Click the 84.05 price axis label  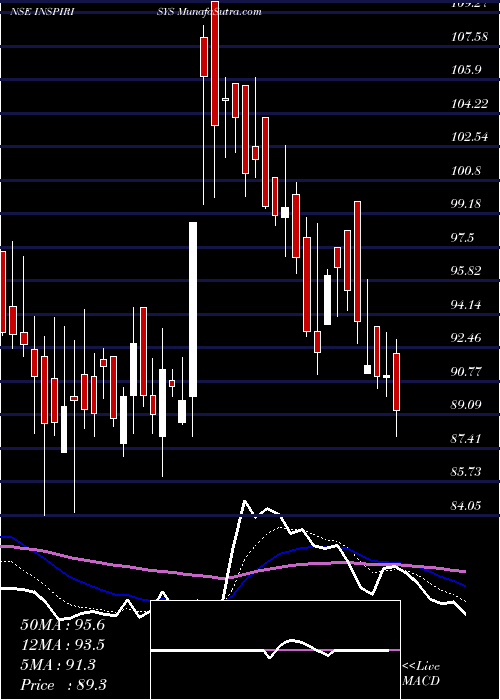(x=467, y=505)
